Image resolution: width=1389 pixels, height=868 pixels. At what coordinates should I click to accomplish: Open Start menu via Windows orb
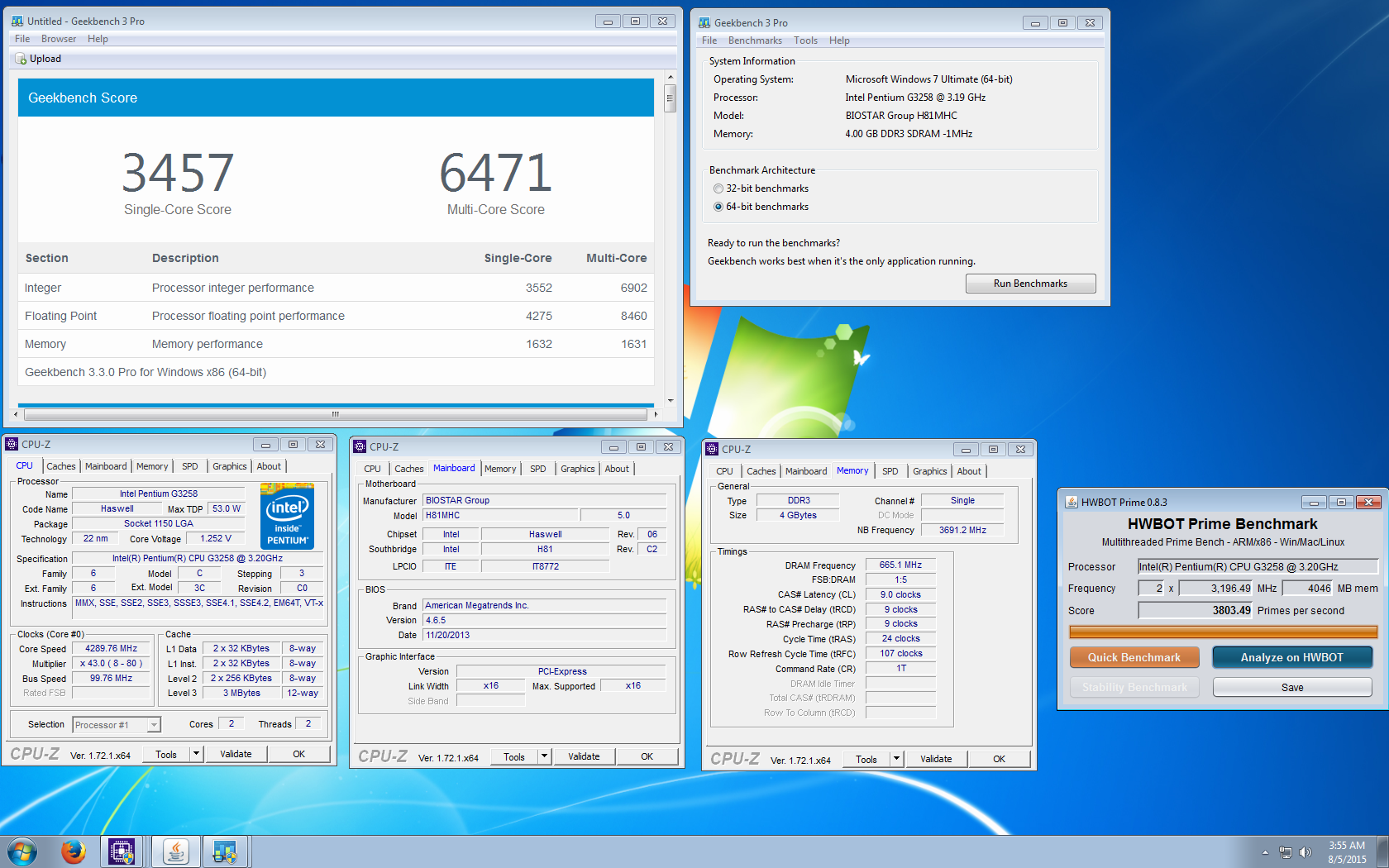[22, 851]
